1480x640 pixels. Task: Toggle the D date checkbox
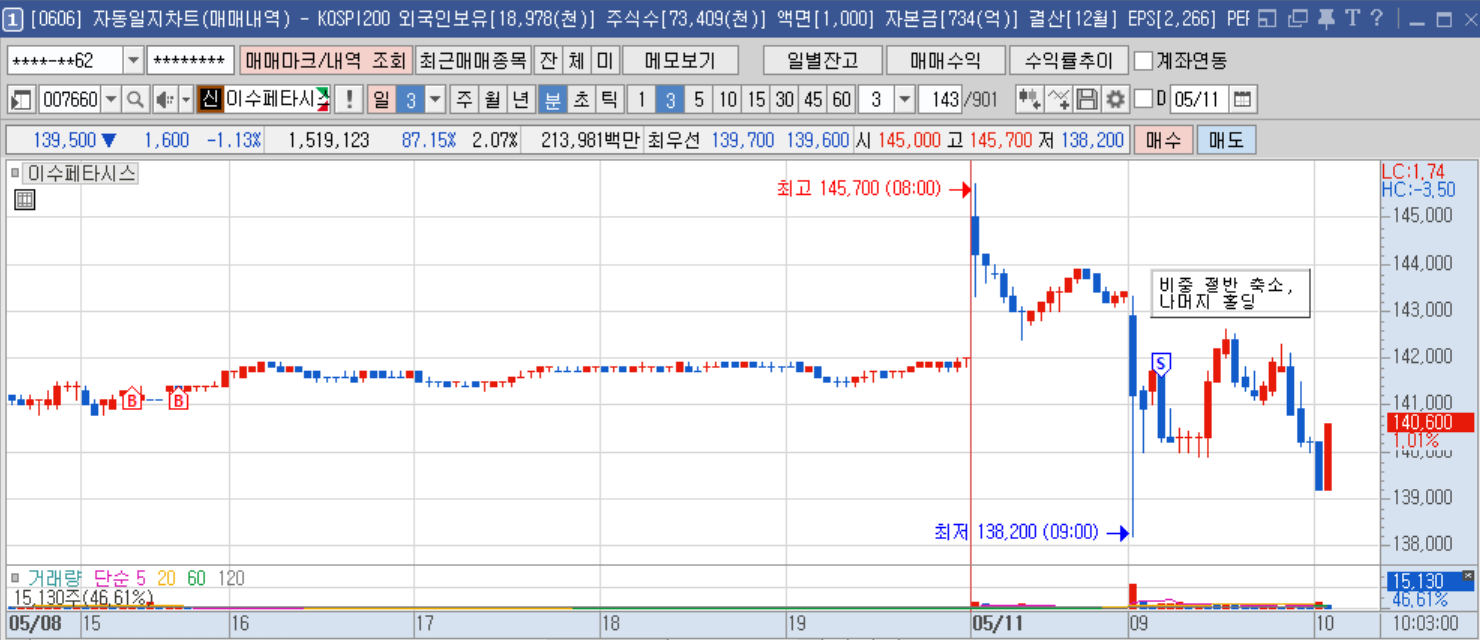point(1145,99)
